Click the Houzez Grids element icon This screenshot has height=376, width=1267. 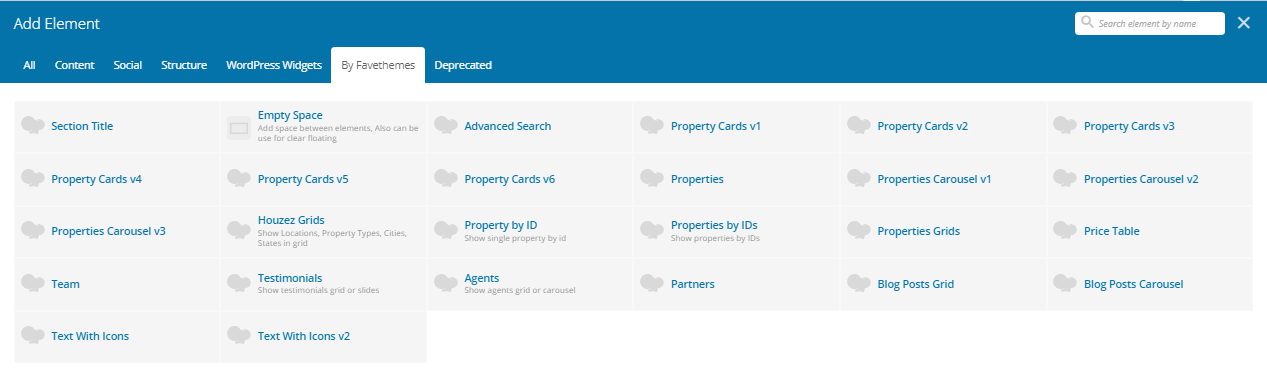239,231
